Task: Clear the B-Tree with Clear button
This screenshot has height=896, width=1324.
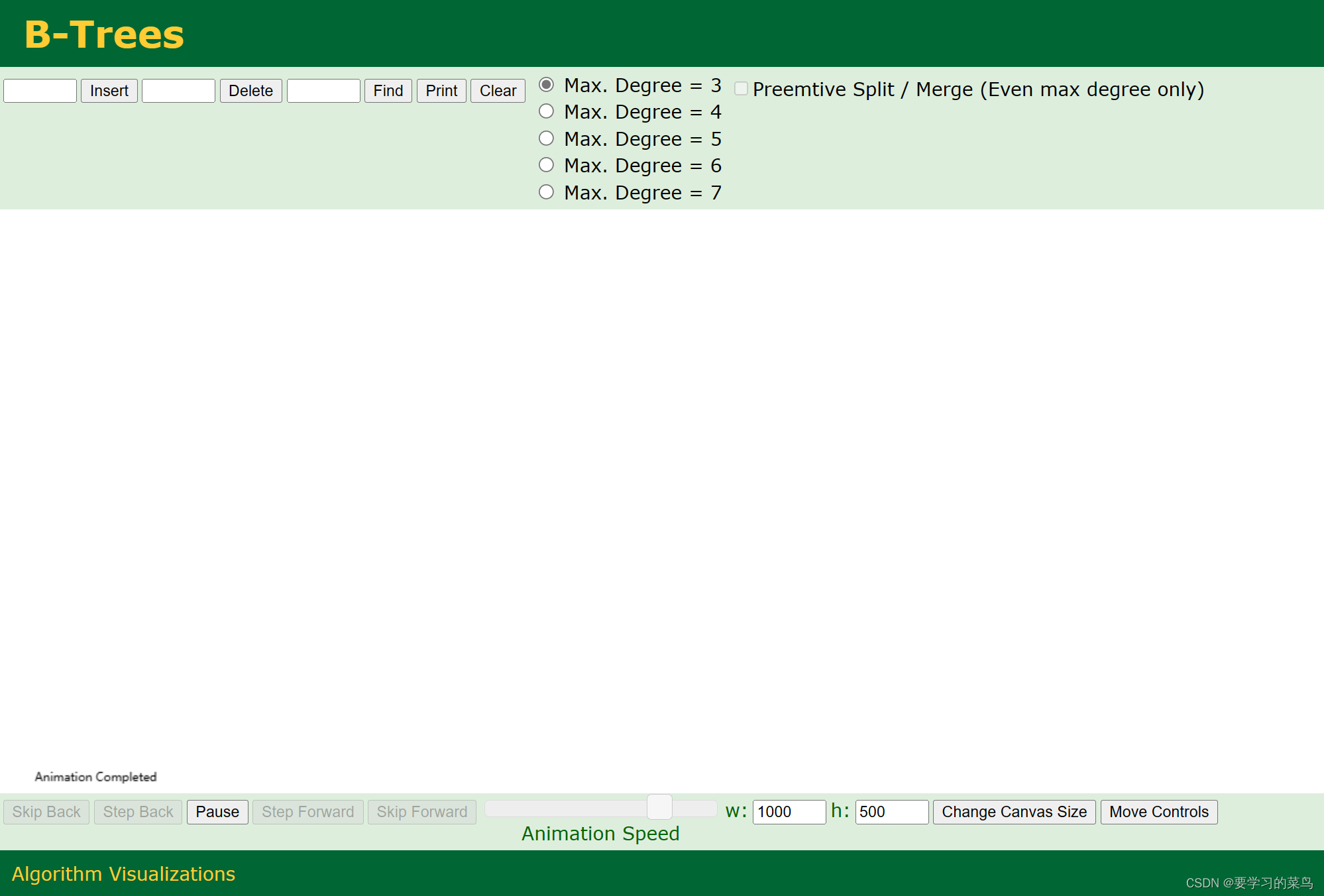Action: tap(498, 91)
